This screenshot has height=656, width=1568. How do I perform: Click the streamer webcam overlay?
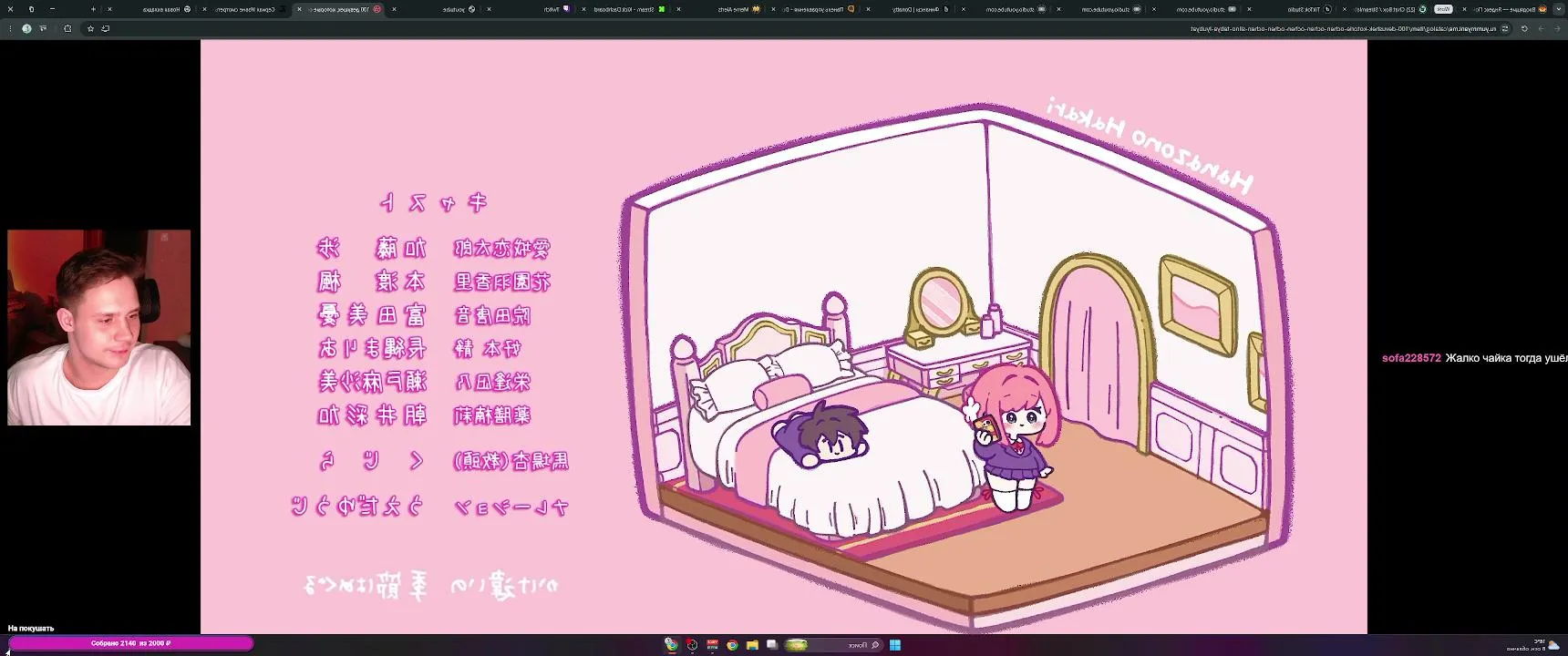pyautogui.click(x=99, y=327)
